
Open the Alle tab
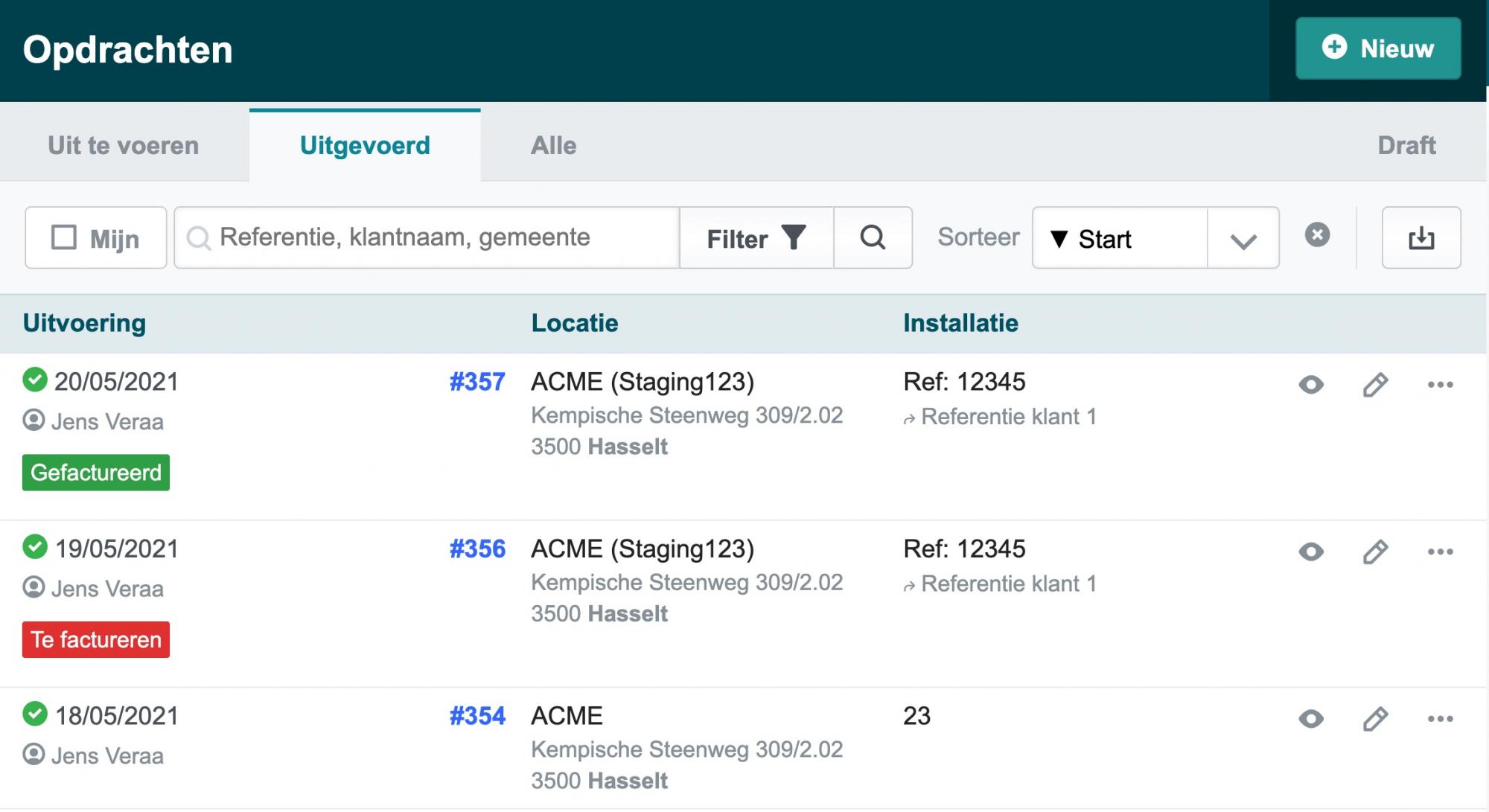pos(553,145)
